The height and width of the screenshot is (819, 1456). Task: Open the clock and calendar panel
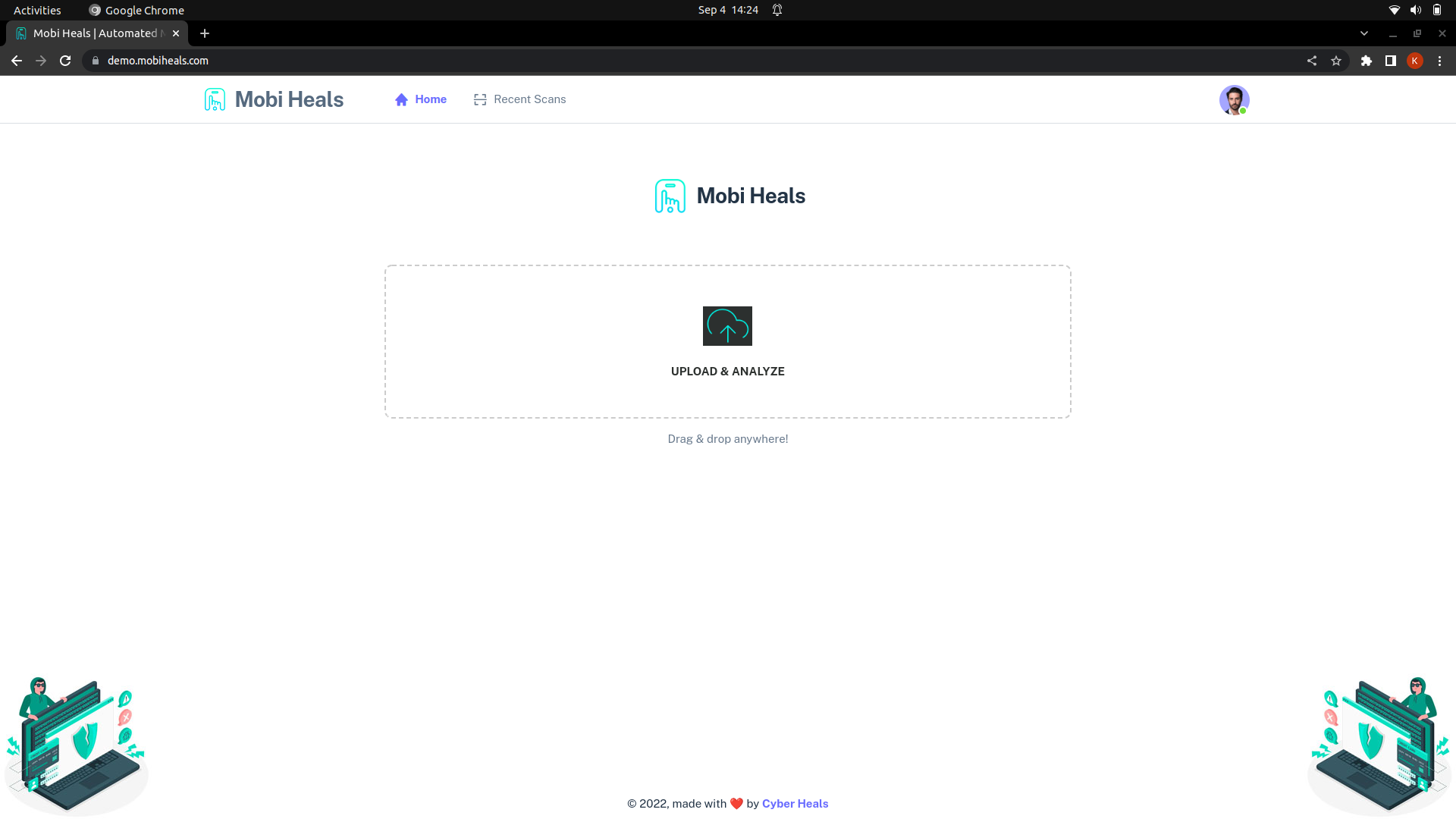click(x=728, y=10)
